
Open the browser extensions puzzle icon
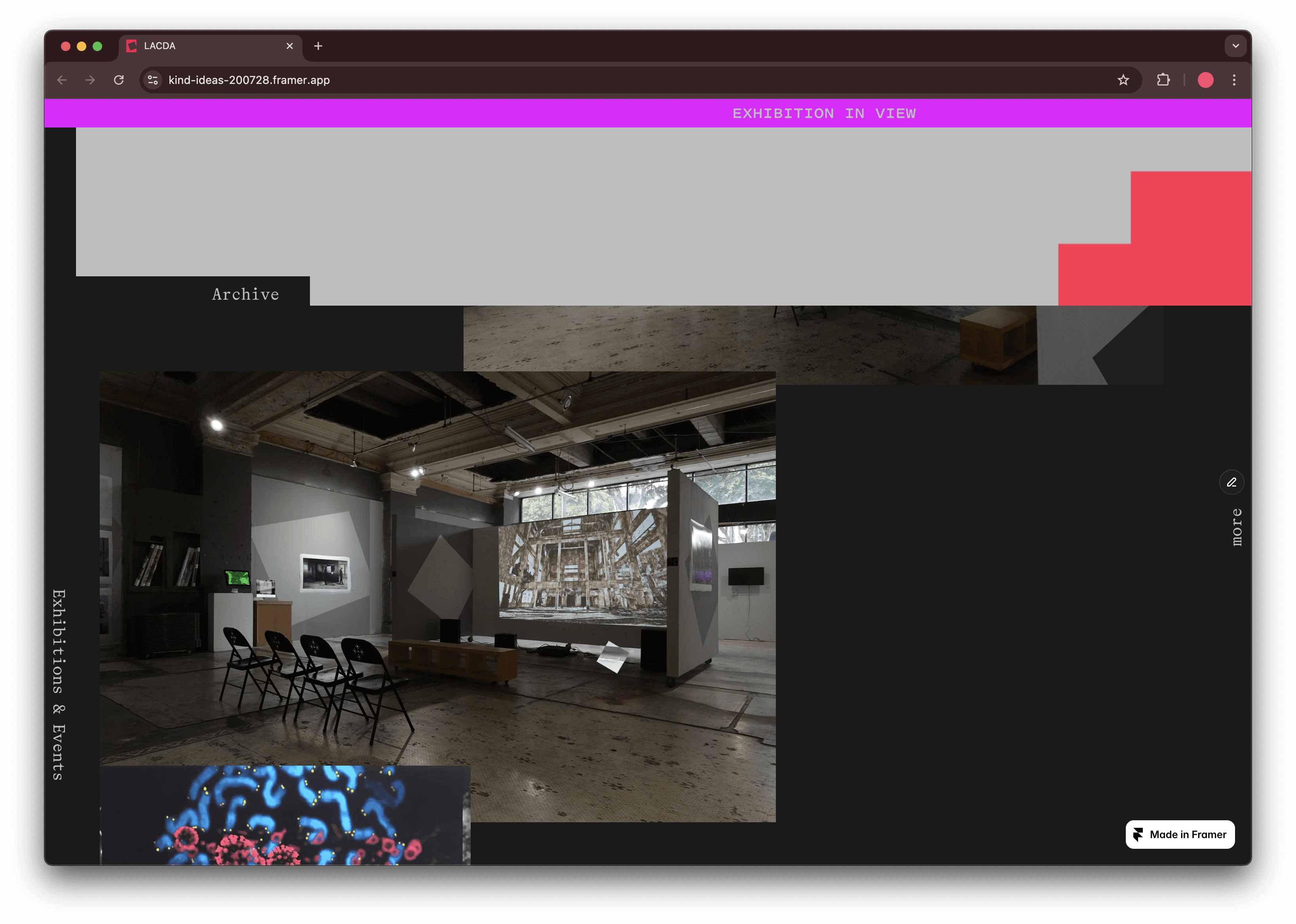tap(1163, 80)
